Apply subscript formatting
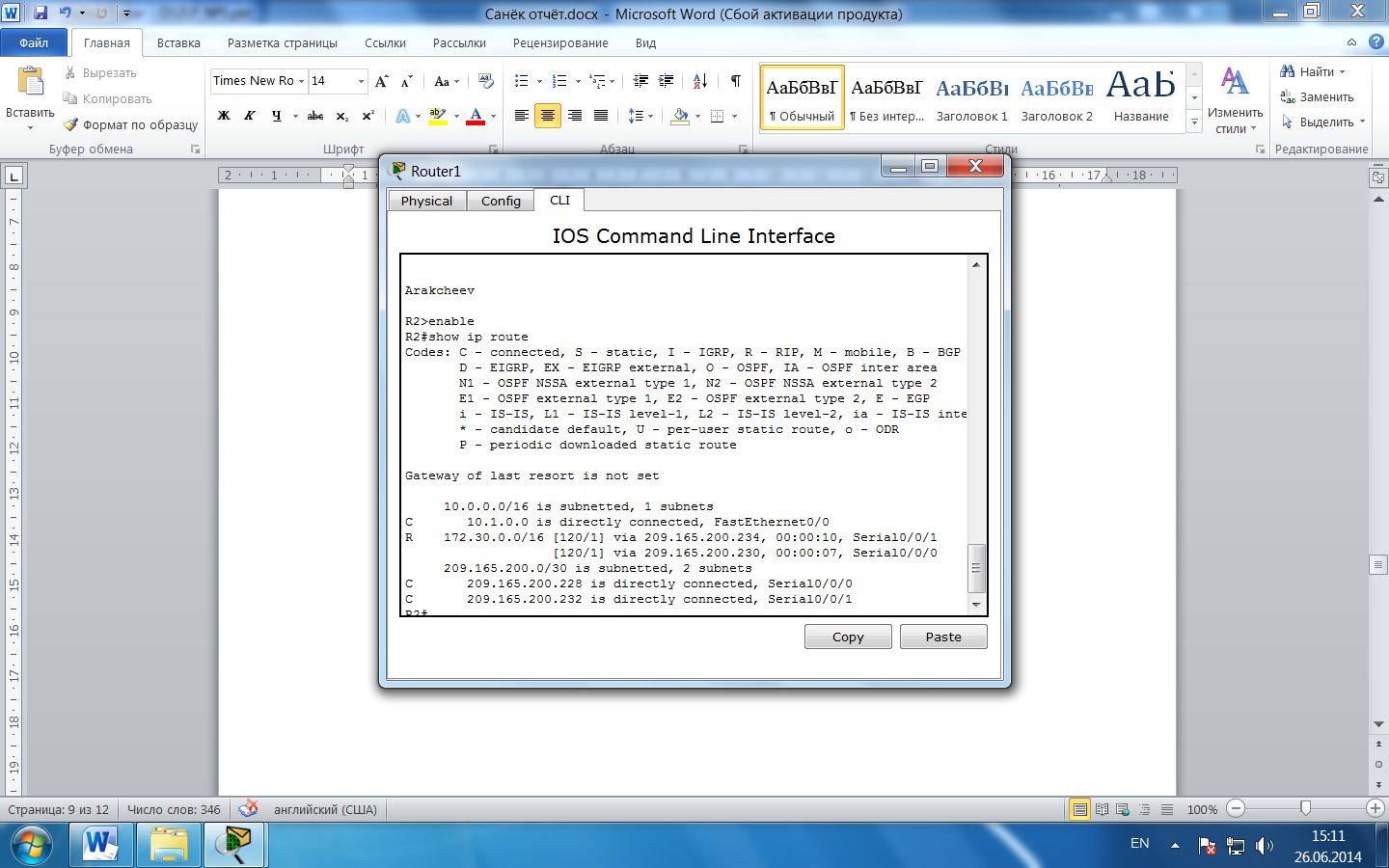 click(341, 116)
